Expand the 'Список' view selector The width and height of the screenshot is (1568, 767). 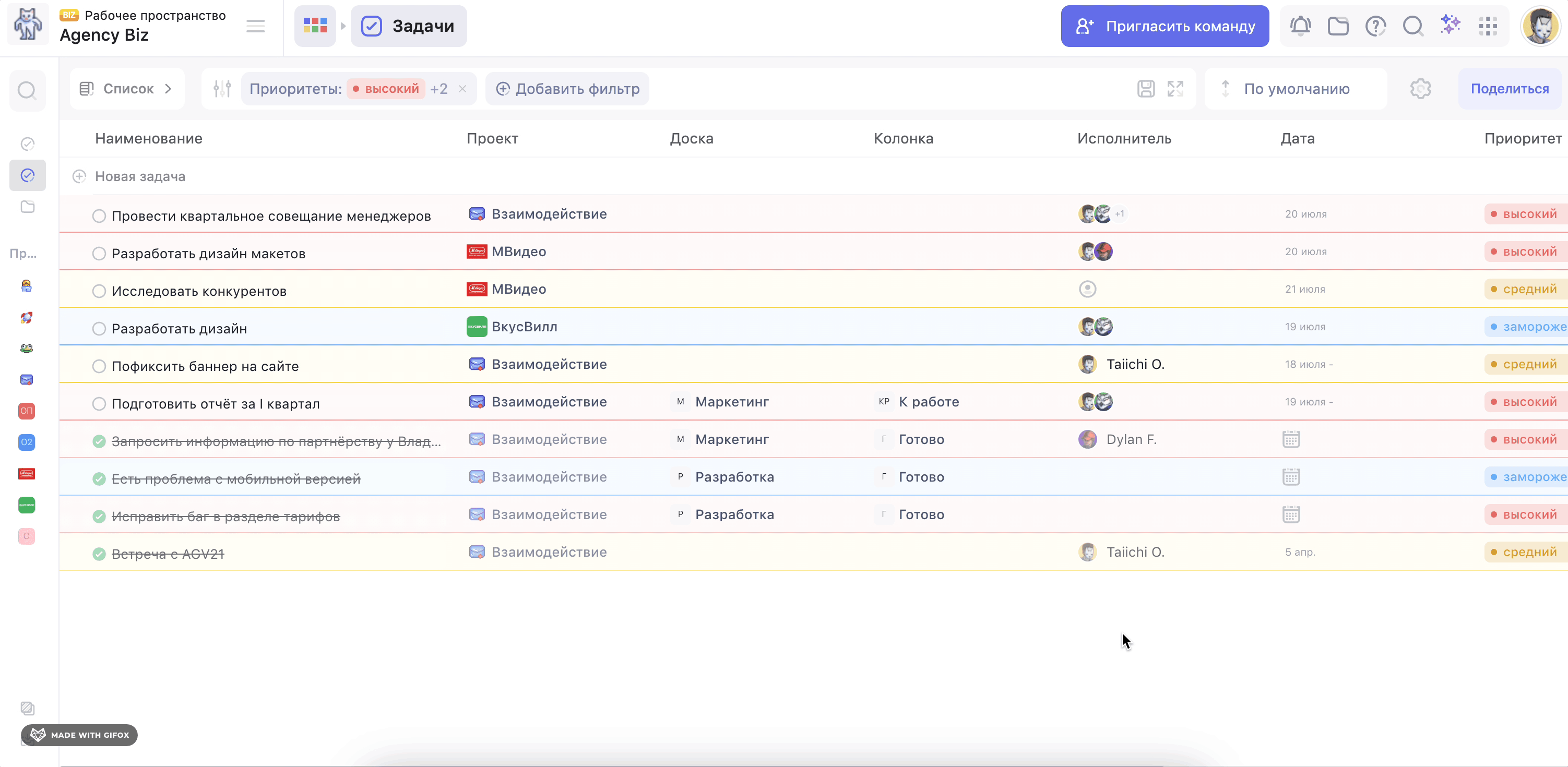[x=127, y=89]
